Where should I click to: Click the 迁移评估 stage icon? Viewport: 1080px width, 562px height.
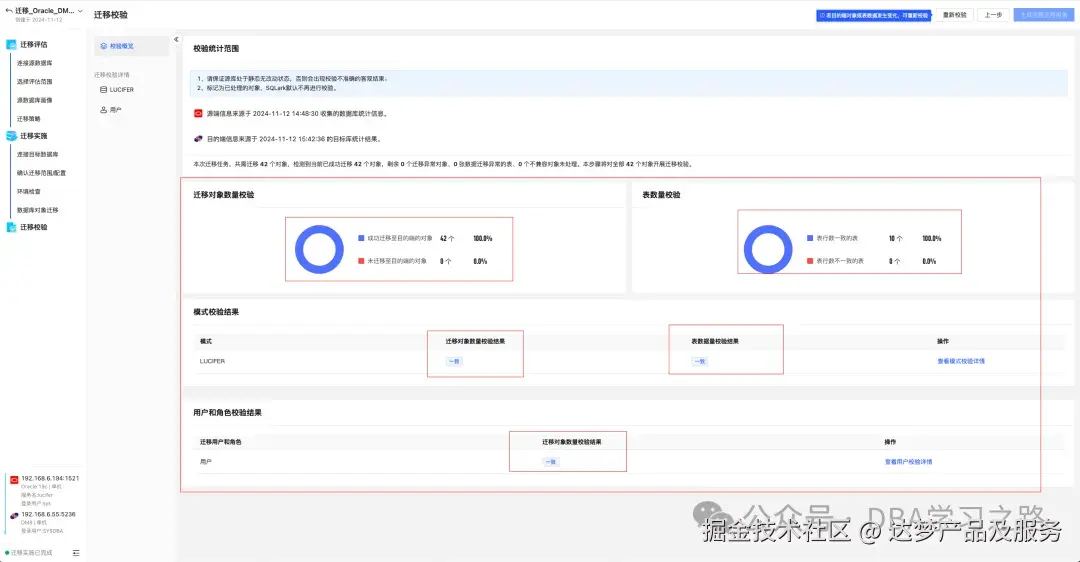(x=11, y=44)
